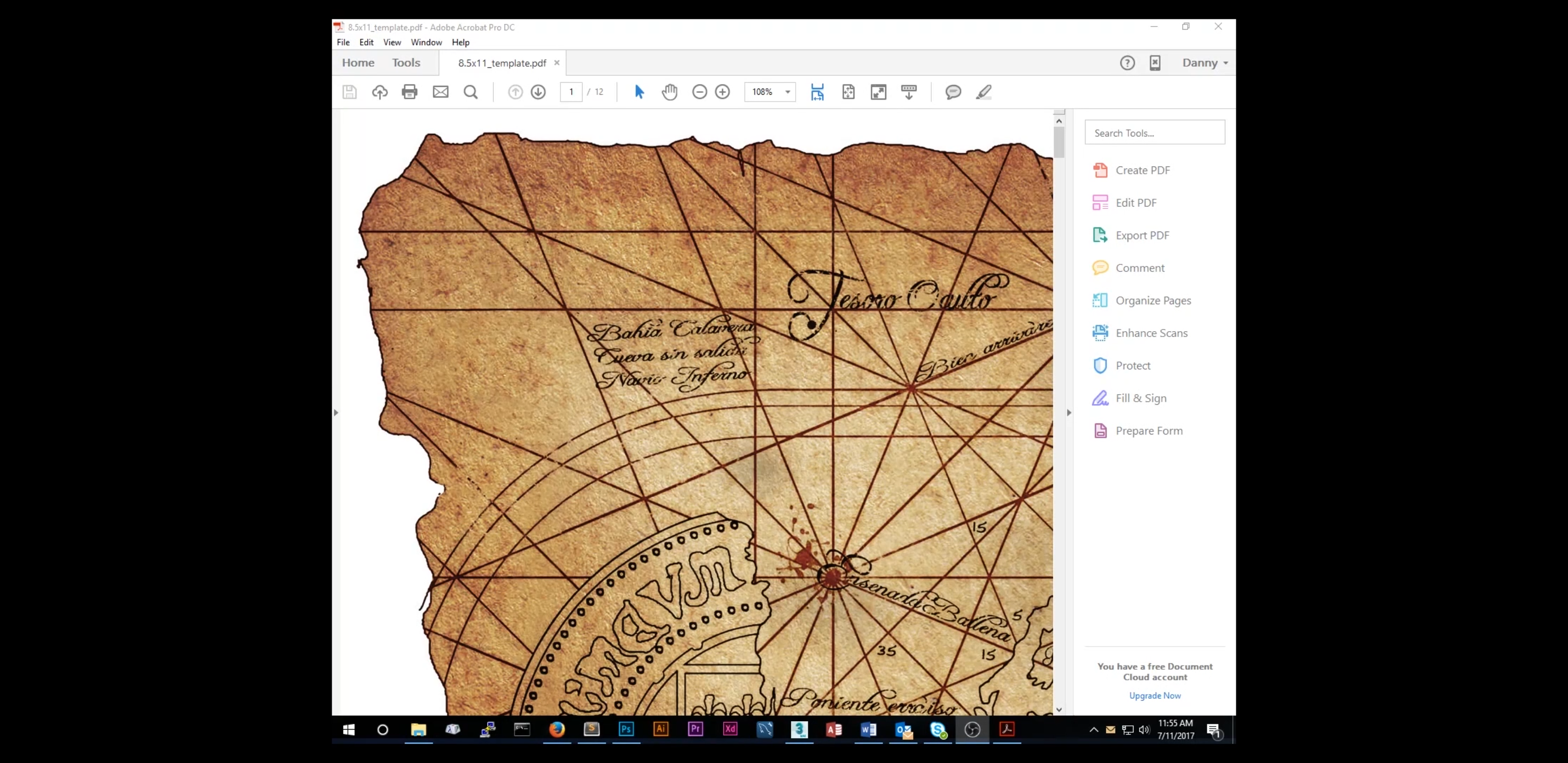Email the document as attachment

click(441, 92)
